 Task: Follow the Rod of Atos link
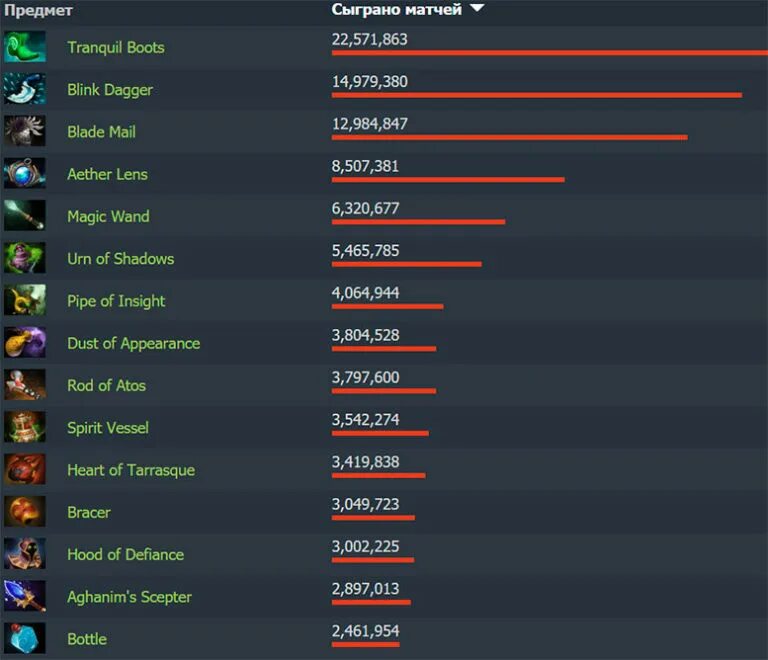coord(106,385)
